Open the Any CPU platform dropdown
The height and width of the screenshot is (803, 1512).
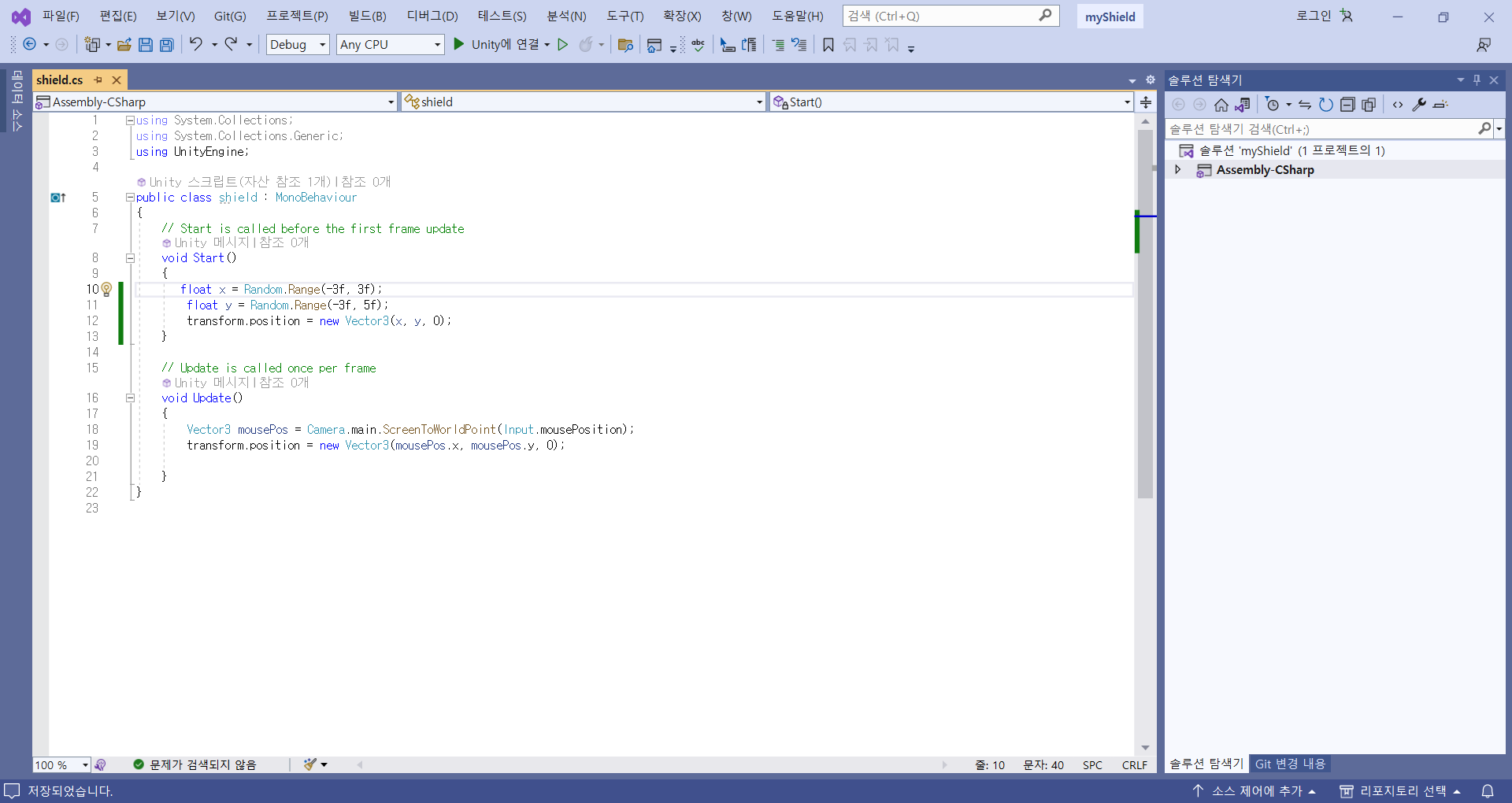(x=391, y=45)
